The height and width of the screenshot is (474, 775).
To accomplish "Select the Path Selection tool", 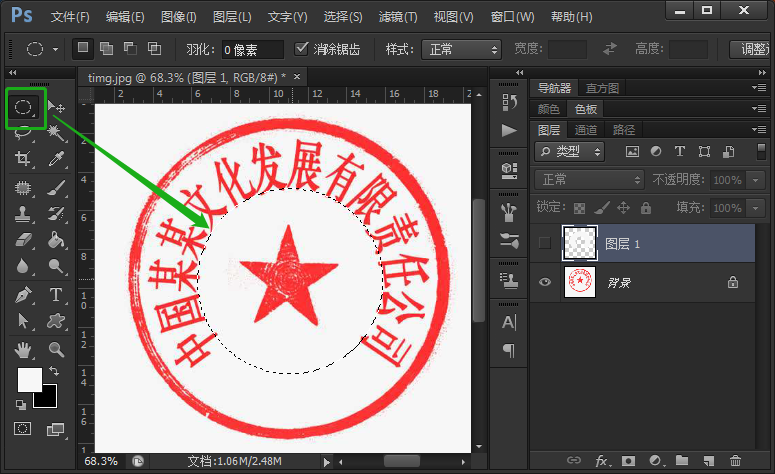I will pyautogui.click(x=23, y=321).
